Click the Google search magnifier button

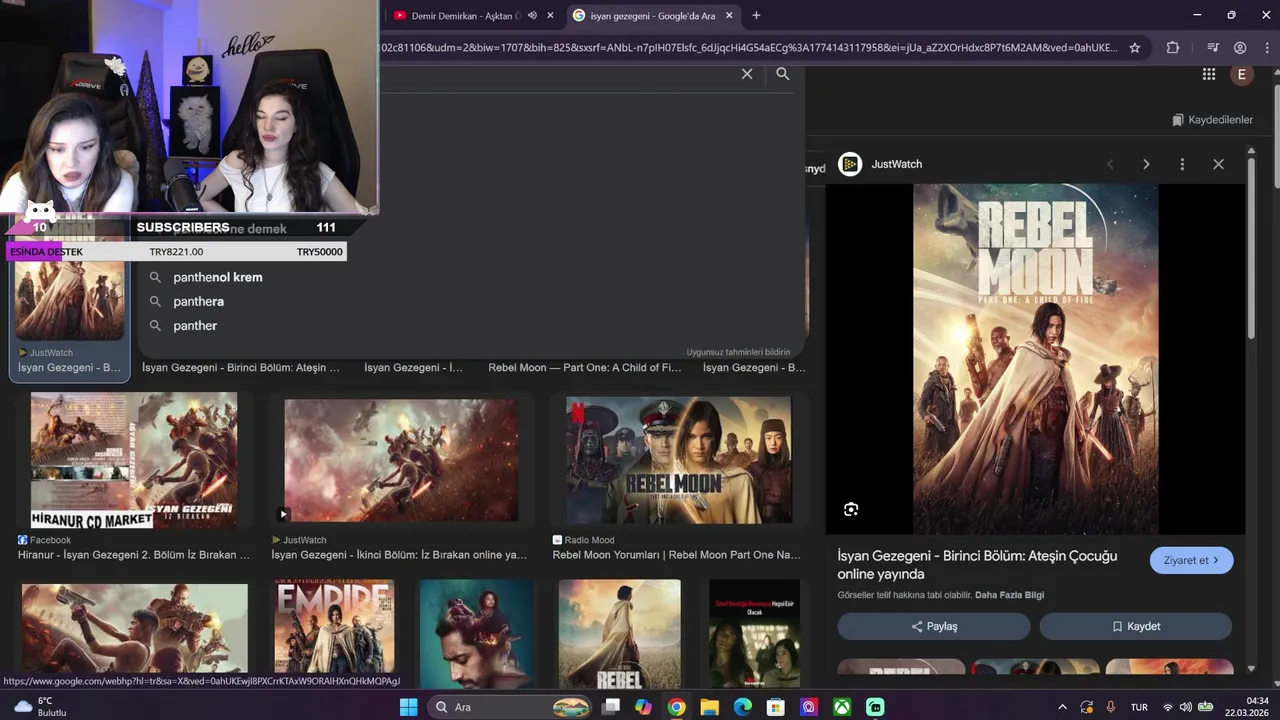783,74
